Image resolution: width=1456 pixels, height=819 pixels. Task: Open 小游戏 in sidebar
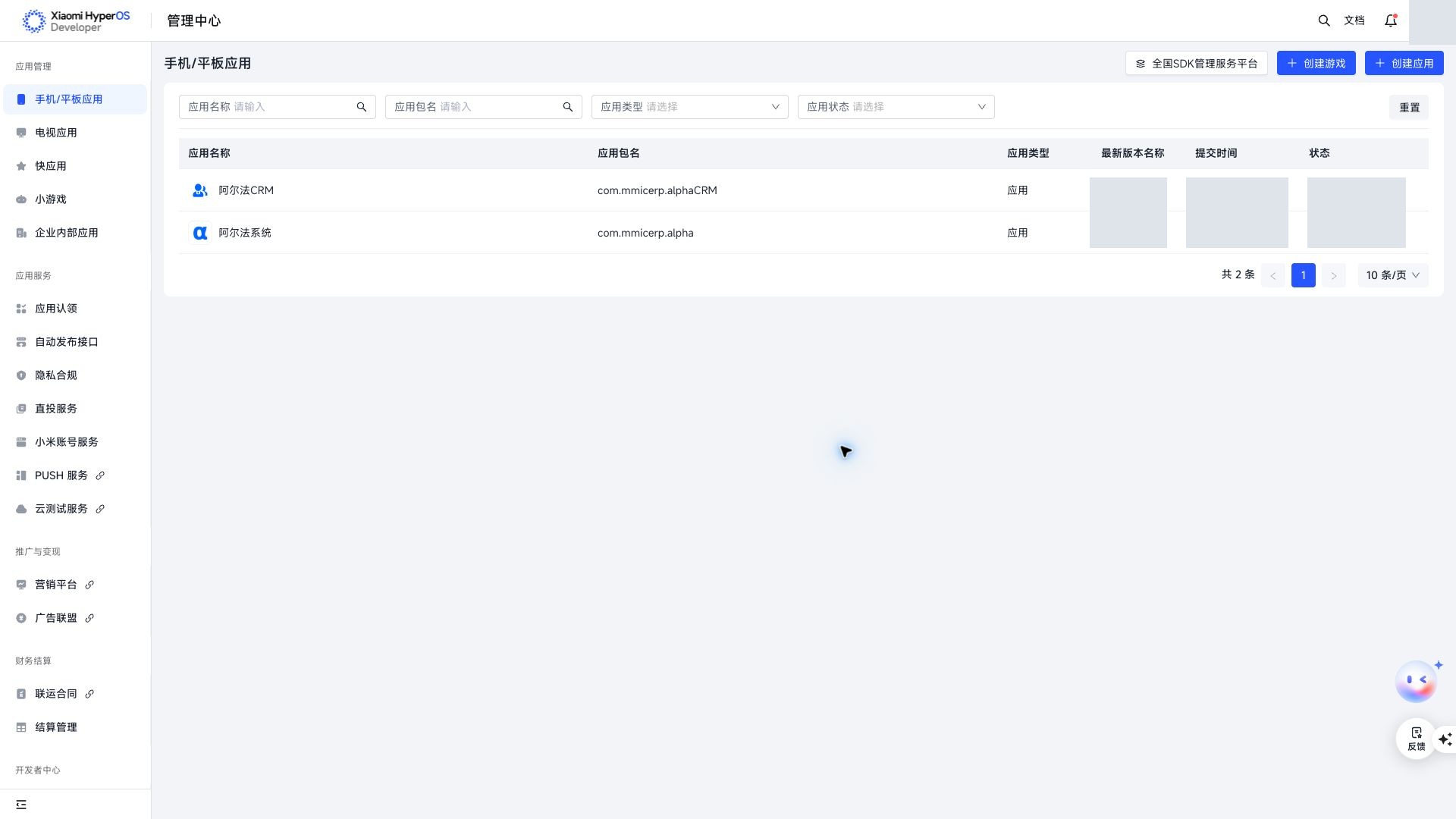[x=75, y=199]
